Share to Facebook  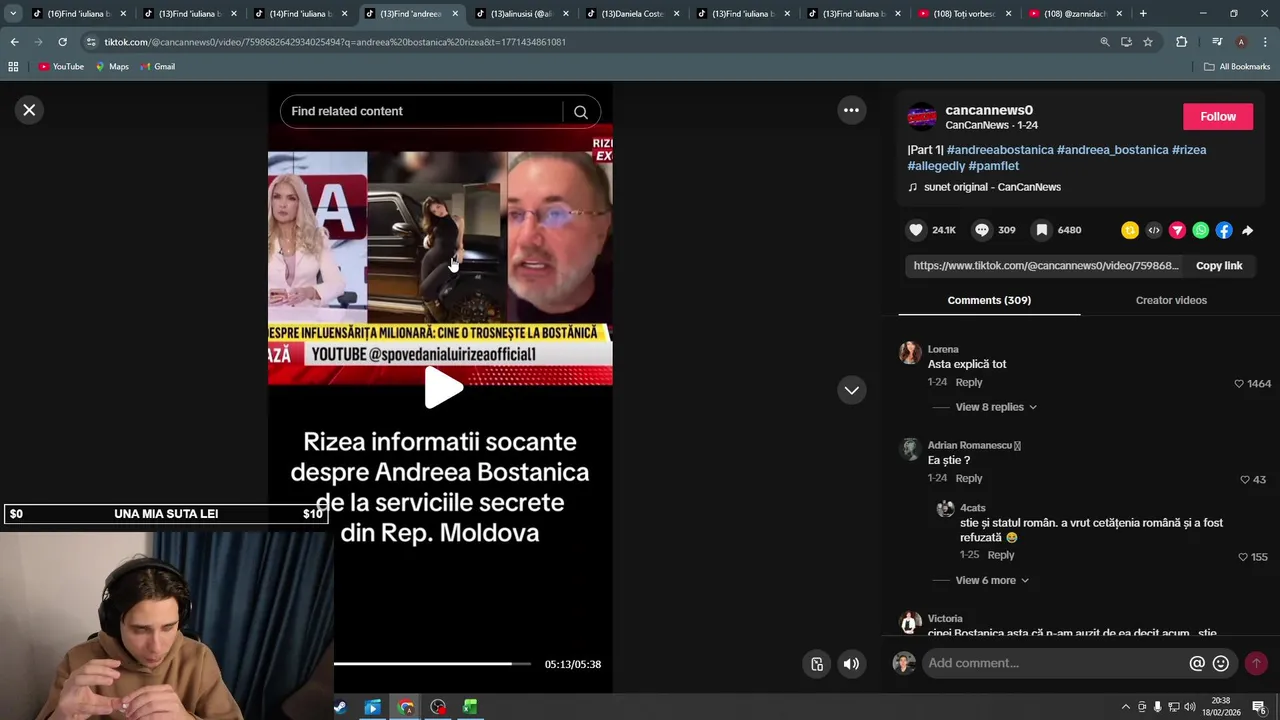[x=1224, y=230]
